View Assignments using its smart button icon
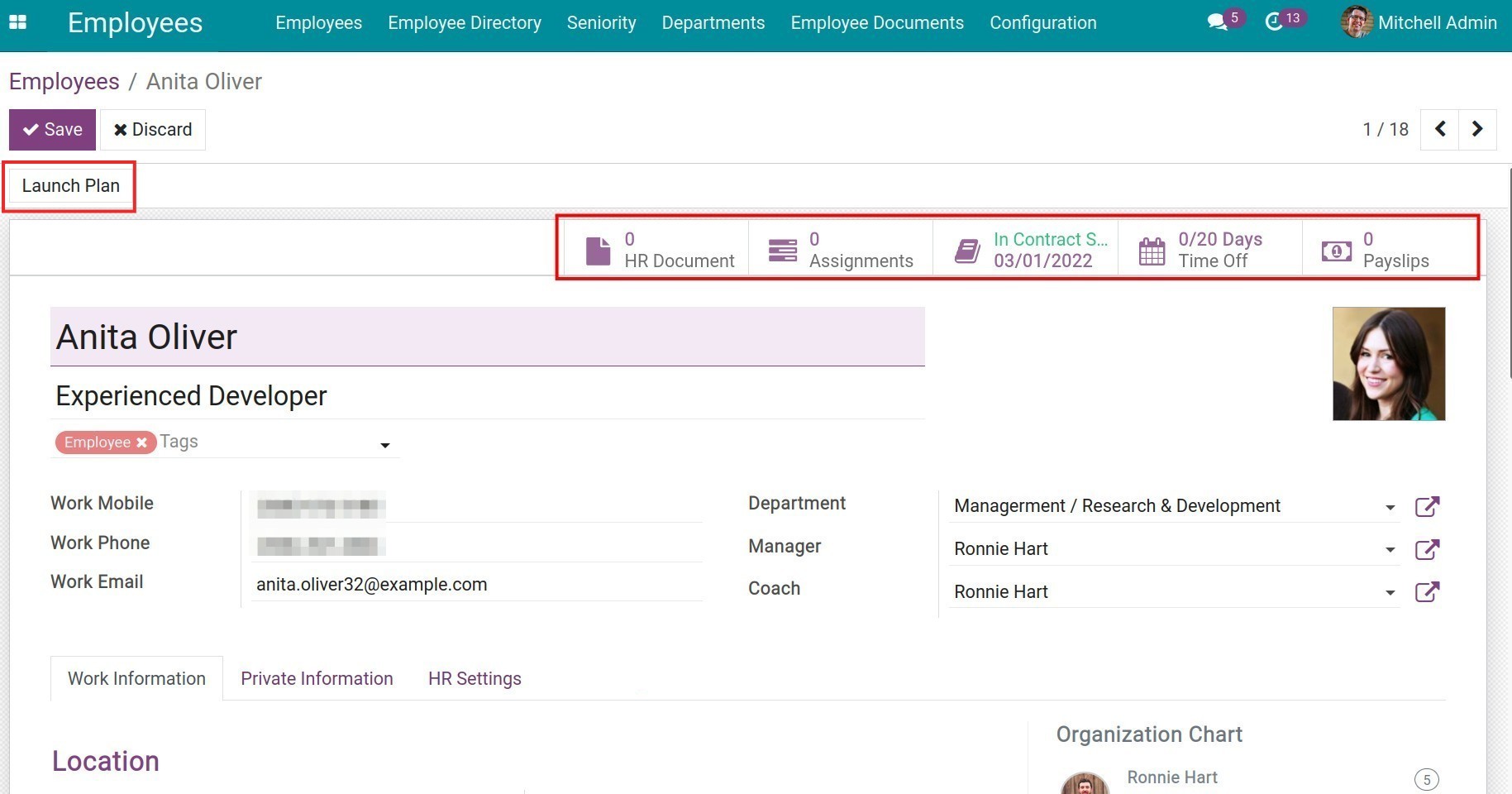Screen dimensions: 1512x794 pyautogui.click(x=782, y=249)
